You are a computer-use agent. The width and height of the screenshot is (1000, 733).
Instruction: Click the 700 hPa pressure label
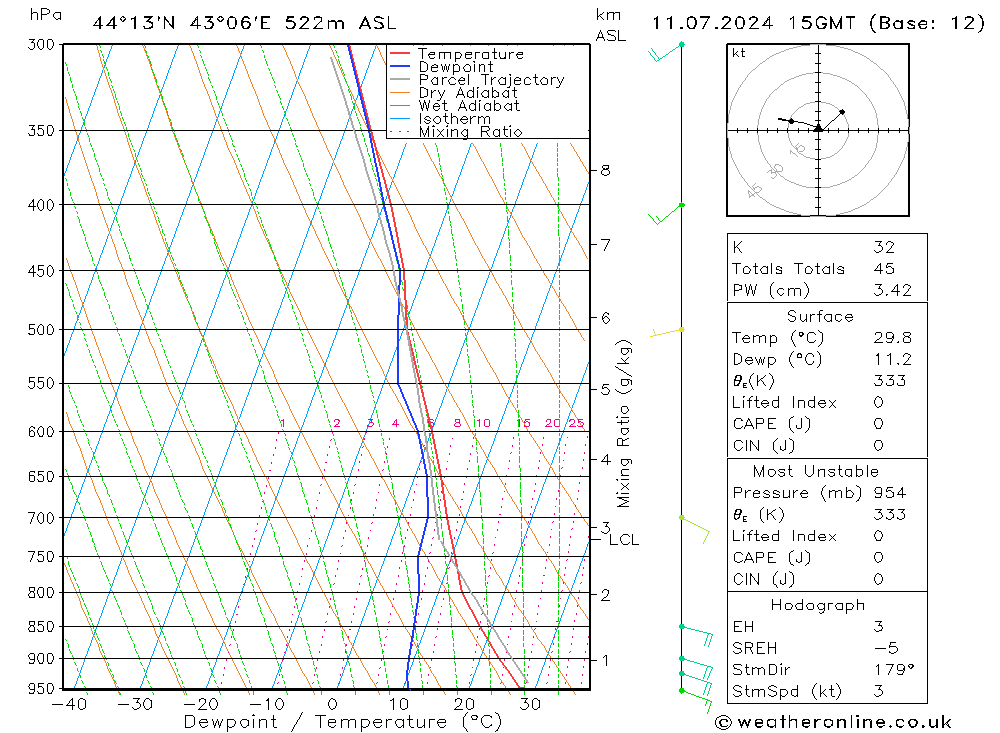[x=41, y=518]
